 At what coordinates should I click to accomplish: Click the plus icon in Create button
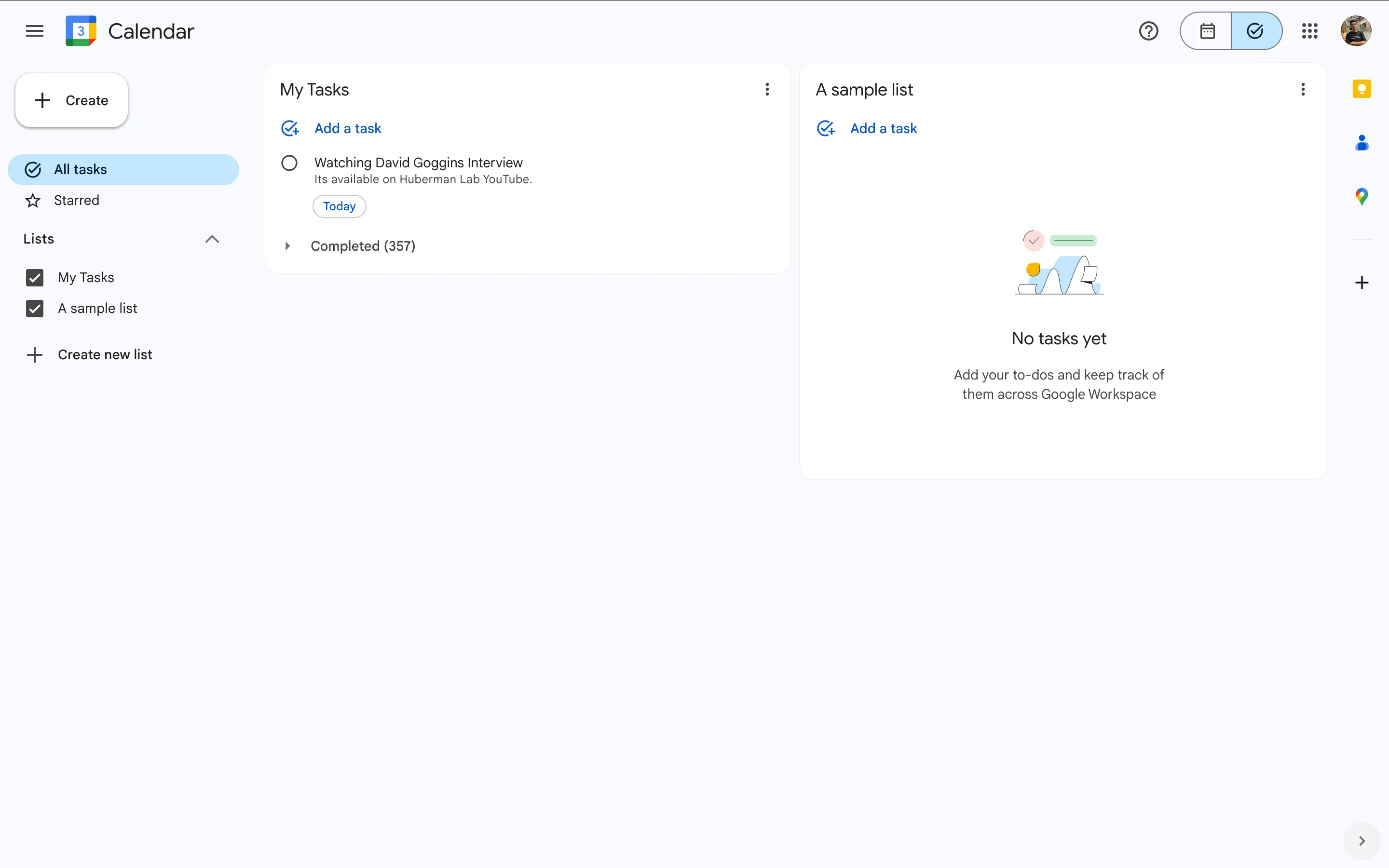[42, 100]
